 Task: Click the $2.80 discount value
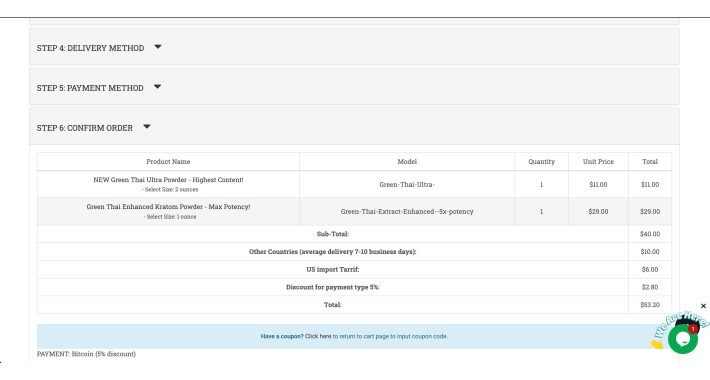click(x=650, y=287)
